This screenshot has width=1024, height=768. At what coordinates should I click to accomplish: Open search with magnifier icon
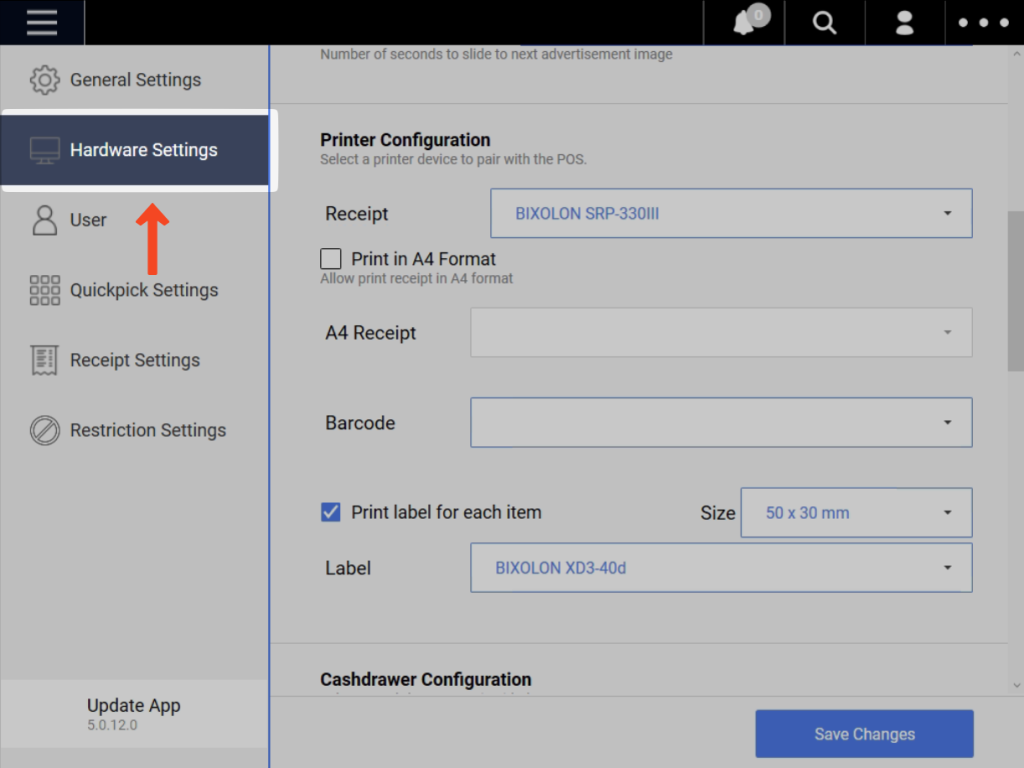[x=825, y=23]
